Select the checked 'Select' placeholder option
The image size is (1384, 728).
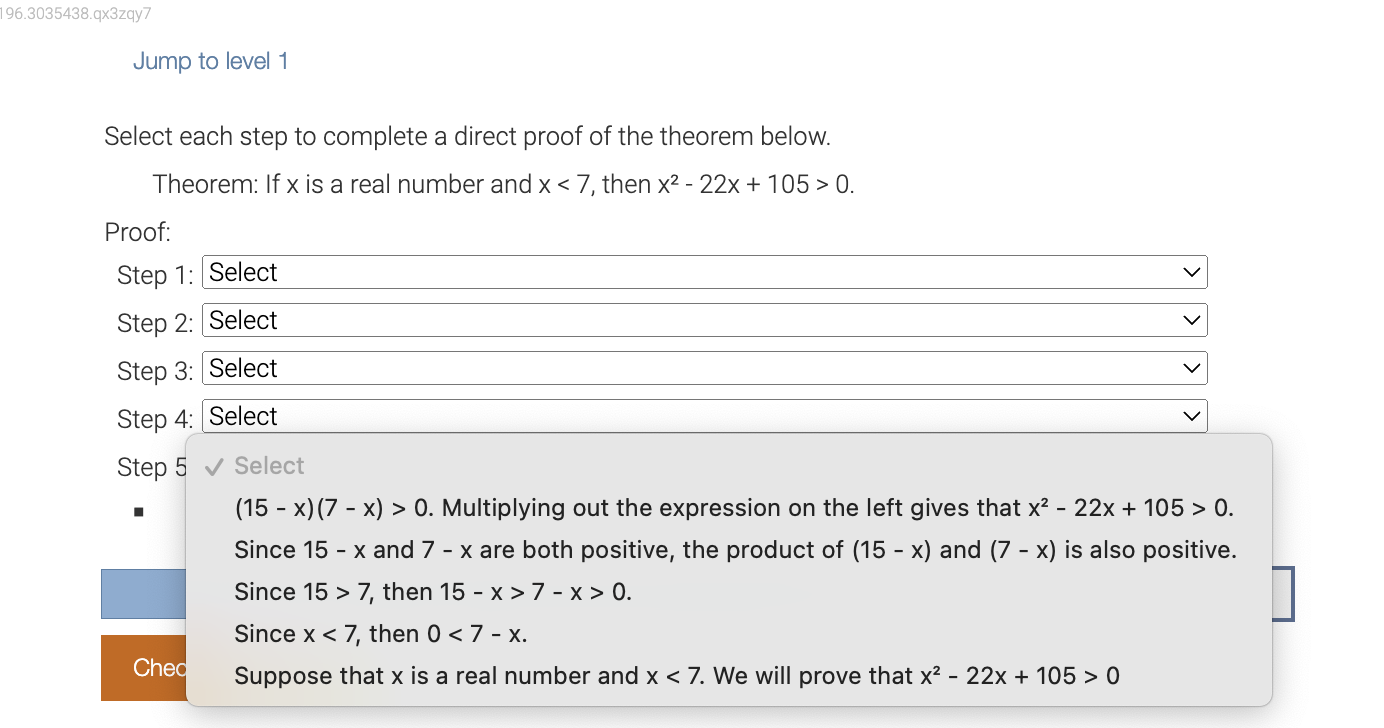(x=268, y=465)
